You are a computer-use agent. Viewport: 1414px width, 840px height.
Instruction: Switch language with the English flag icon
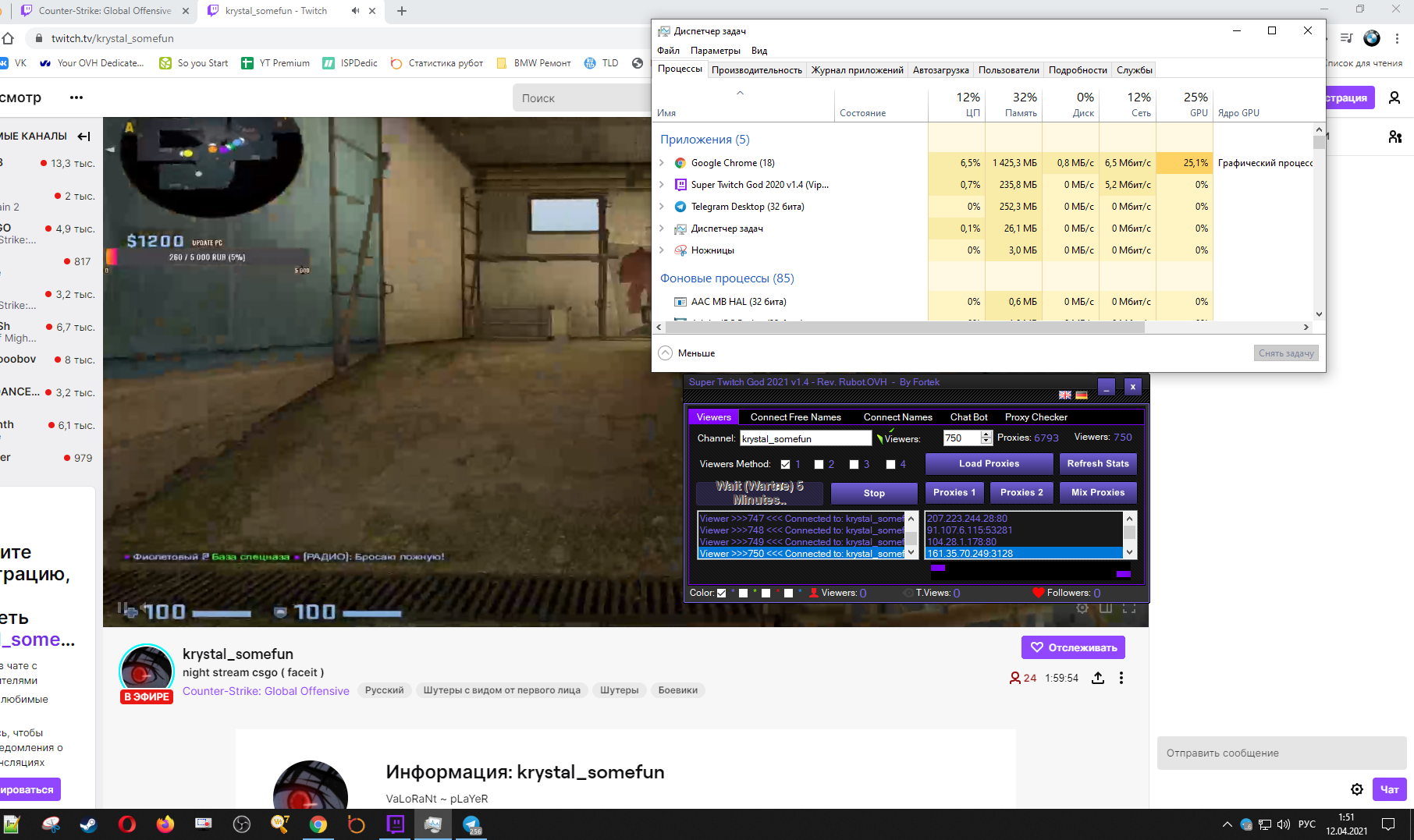point(1065,395)
